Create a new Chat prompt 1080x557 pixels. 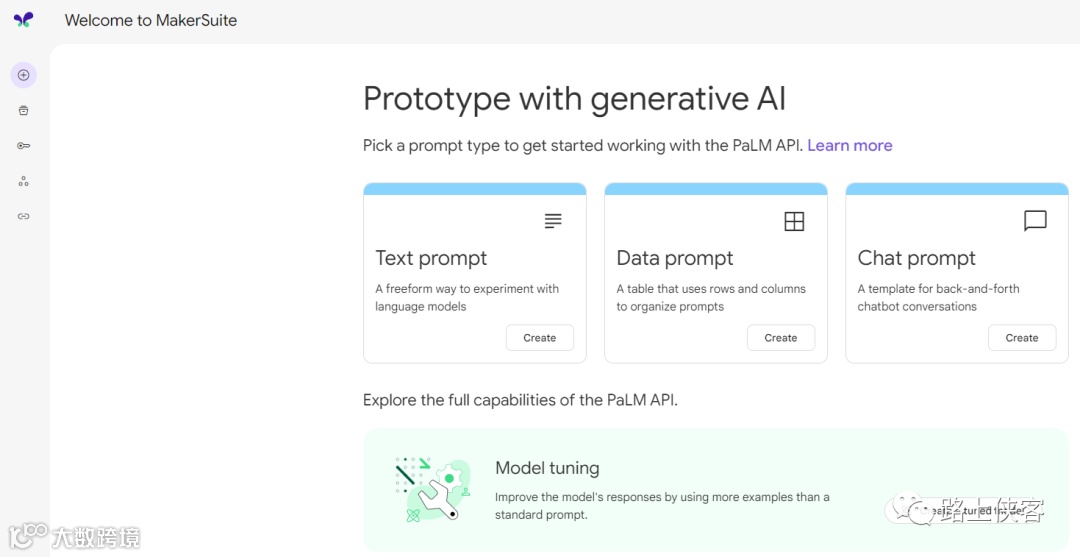tap(1021, 338)
